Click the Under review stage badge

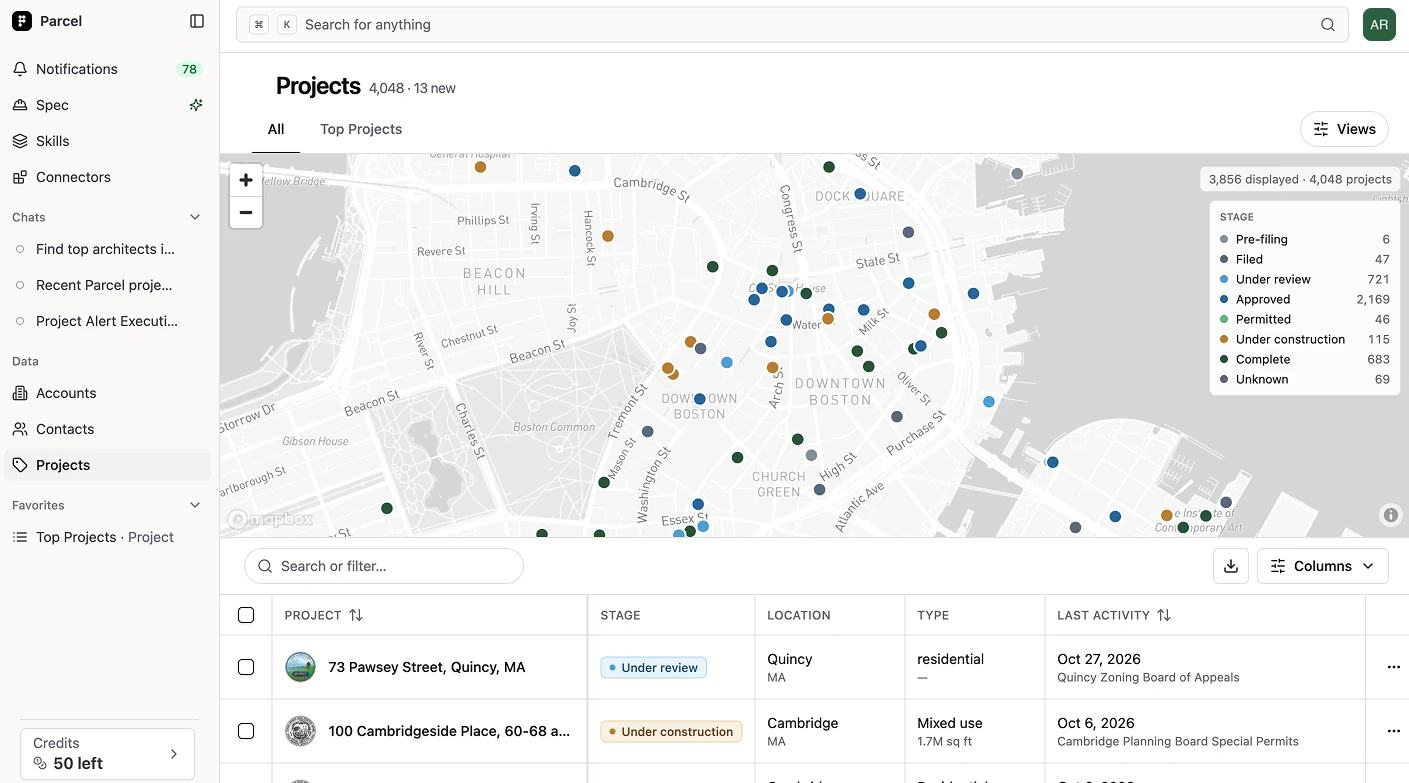tap(654, 667)
